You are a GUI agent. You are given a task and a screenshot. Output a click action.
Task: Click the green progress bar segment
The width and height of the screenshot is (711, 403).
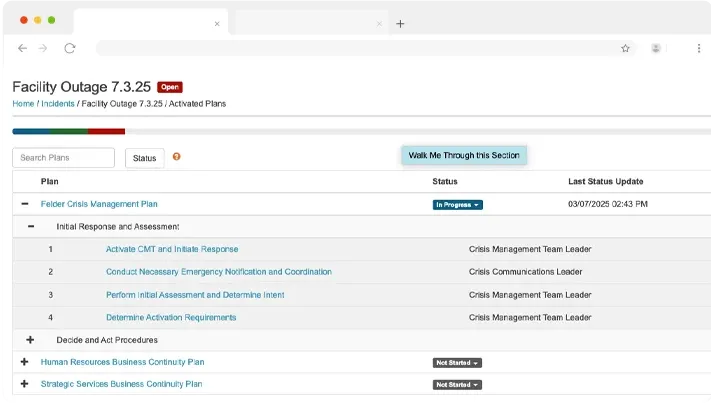click(x=69, y=131)
